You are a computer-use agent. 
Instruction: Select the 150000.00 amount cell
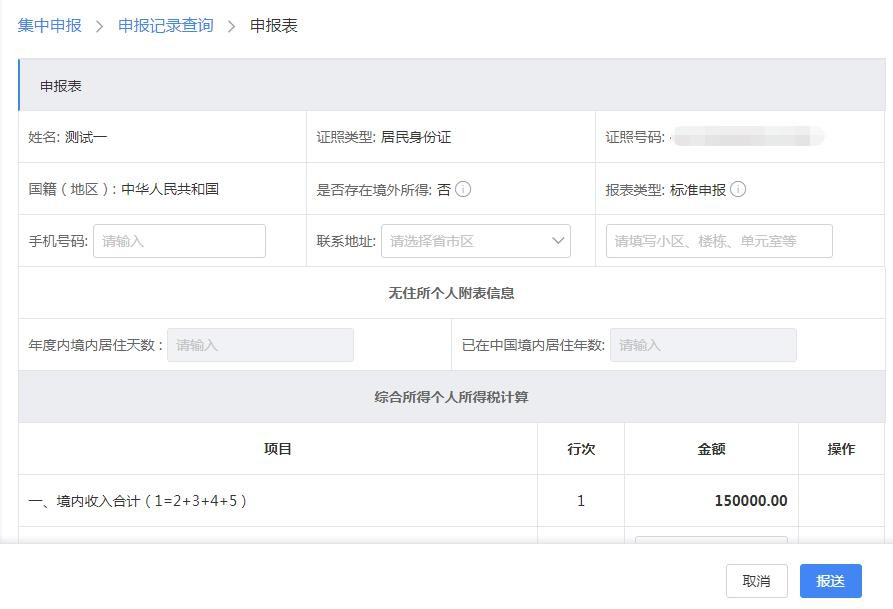750,501
